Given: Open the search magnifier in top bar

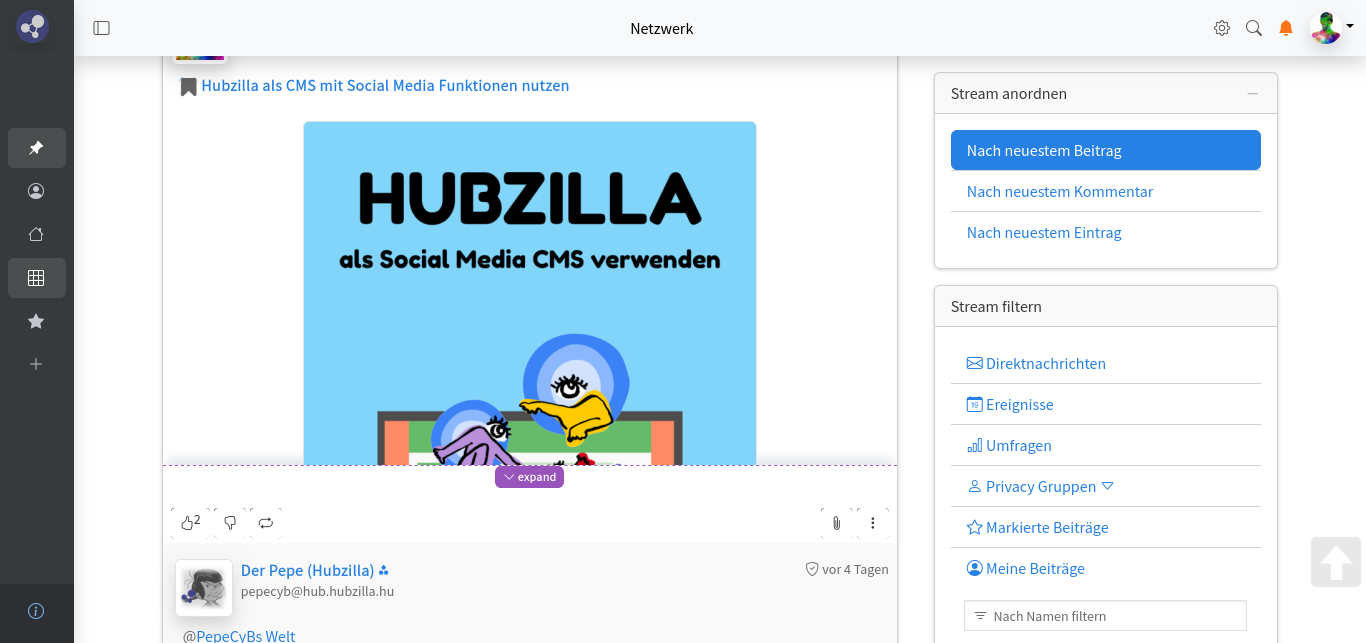Looking at the screenshot, I should (x=1254, y=28).
